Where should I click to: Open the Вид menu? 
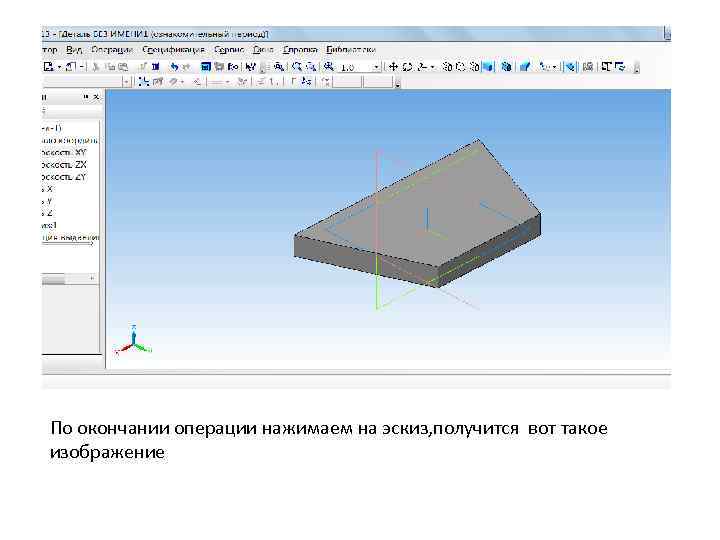[74, 50]
